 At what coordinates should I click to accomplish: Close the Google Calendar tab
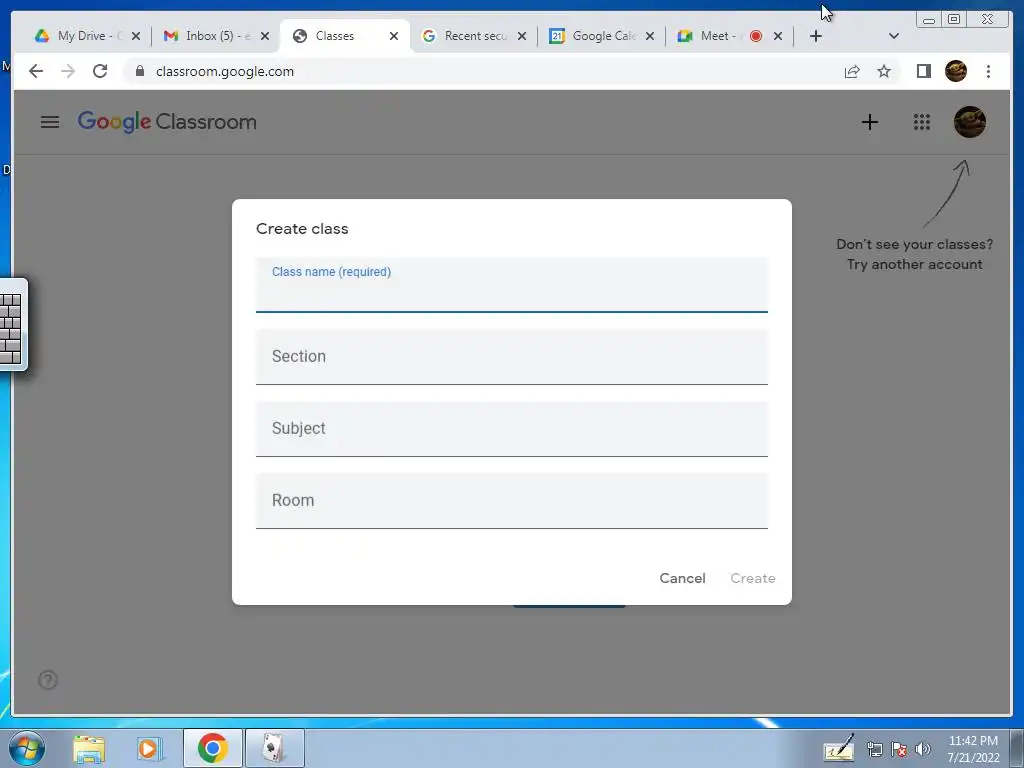click(650, 36)
